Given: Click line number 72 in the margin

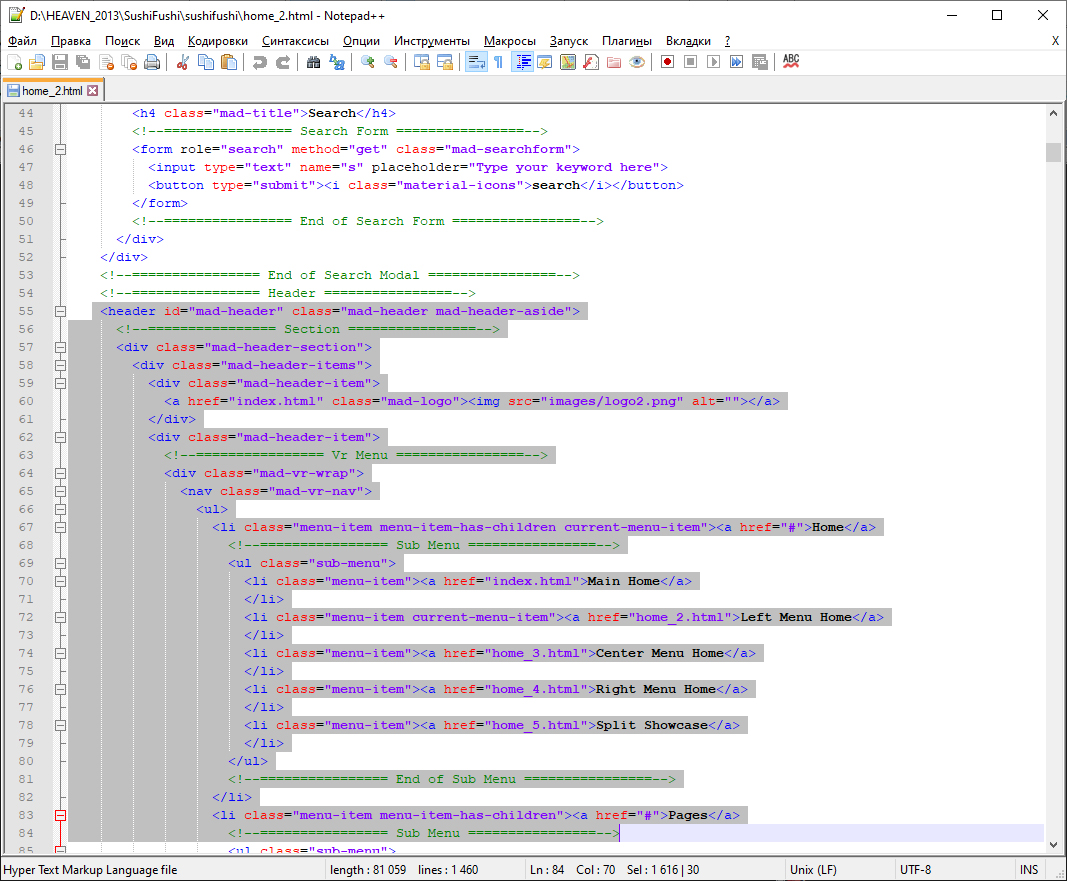Looking at the screenshot, I should (x=26, y=617).
